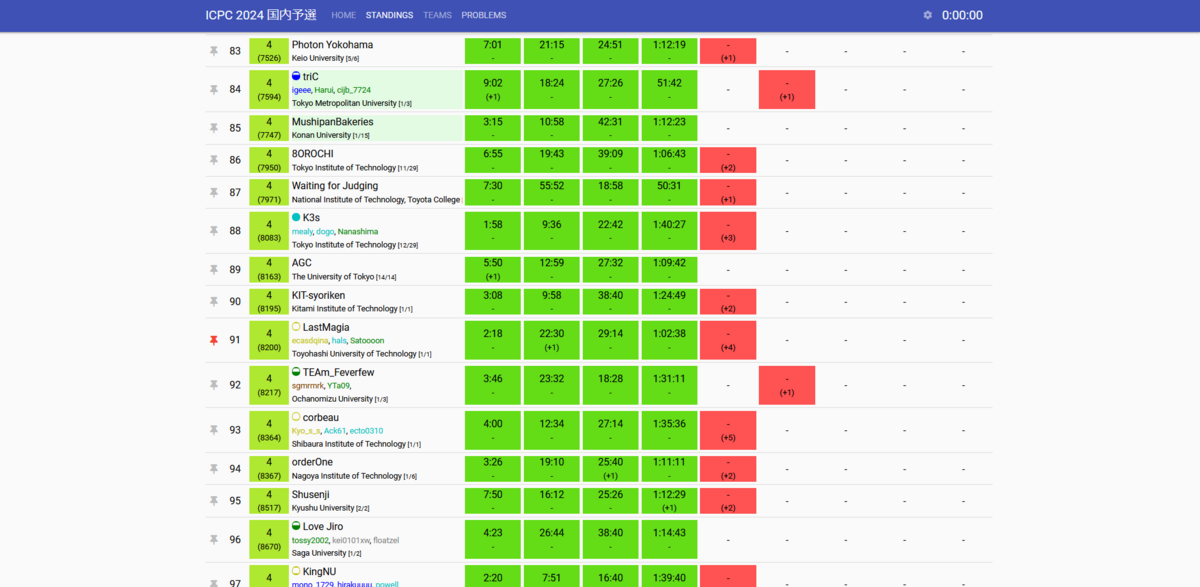Image resolution: width=1200 pixels, height=587 pixels.
Task: Open Kyo_s_s's profile link
Action: [305, 430]
